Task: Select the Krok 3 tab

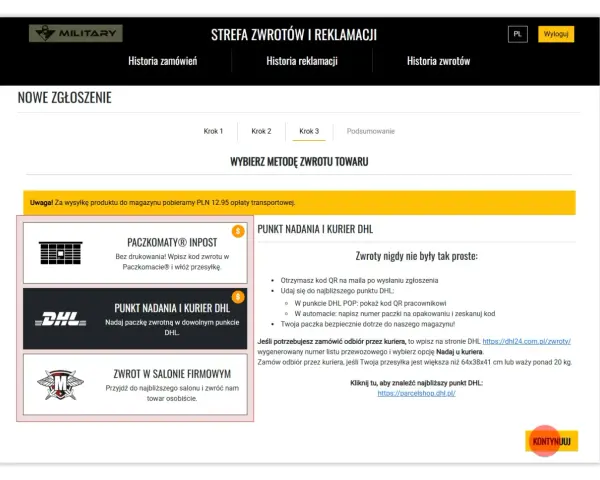Action: (309, 131)
